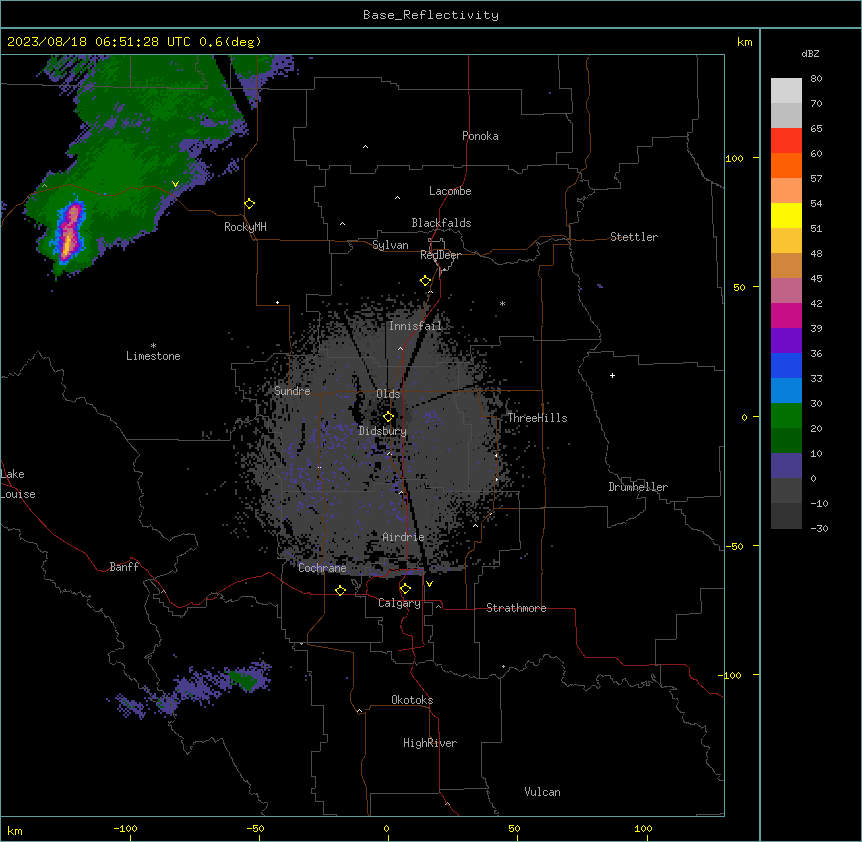Image resolution: width=862 pixels, height=842 pixels.
Task: Click the ThreeHills town label
Action: 537,418
